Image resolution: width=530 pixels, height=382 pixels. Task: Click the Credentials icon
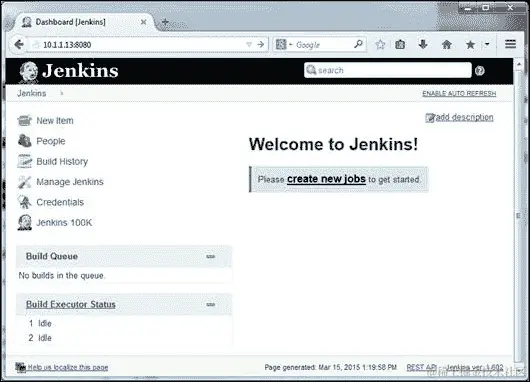pyautogui.click(x=24, y=202)
